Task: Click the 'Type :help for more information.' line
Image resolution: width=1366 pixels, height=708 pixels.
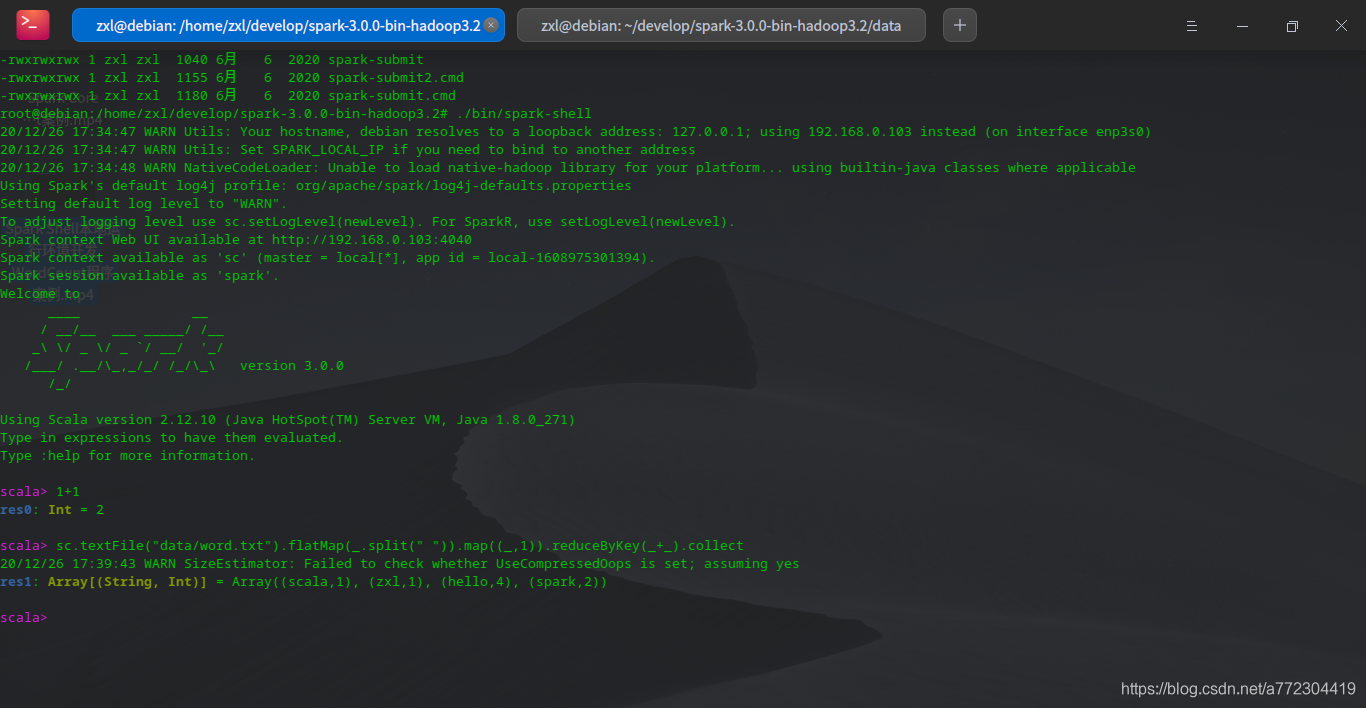Action: tap(128, 456)
